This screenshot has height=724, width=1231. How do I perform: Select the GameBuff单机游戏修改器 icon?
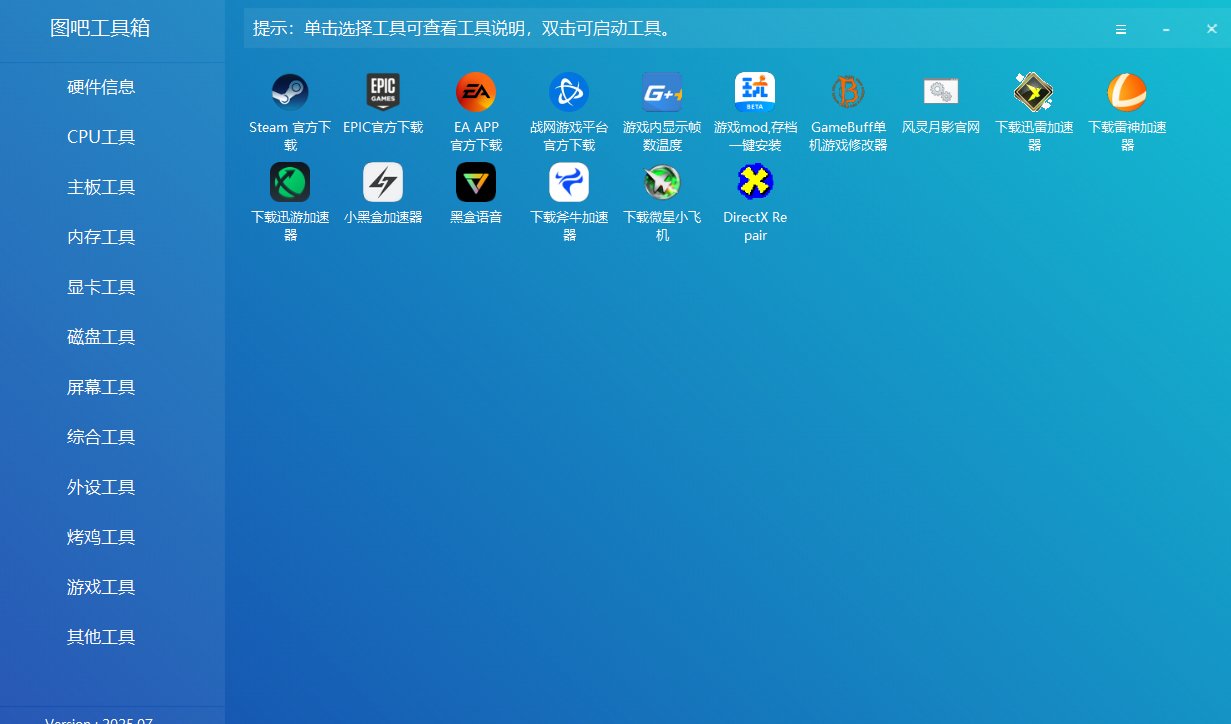(x=848, y=92)
